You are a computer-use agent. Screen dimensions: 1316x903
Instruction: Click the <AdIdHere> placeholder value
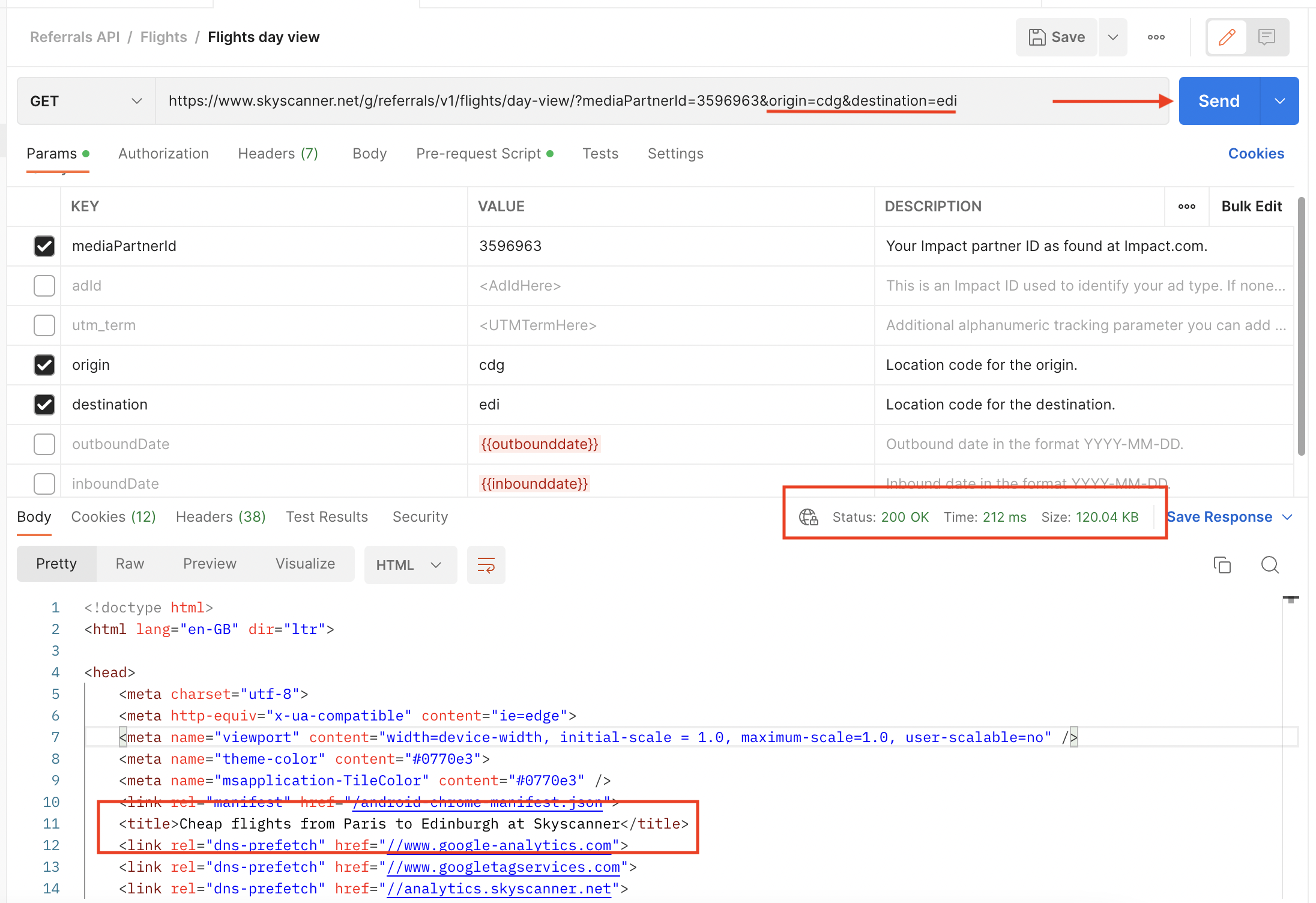520,286
